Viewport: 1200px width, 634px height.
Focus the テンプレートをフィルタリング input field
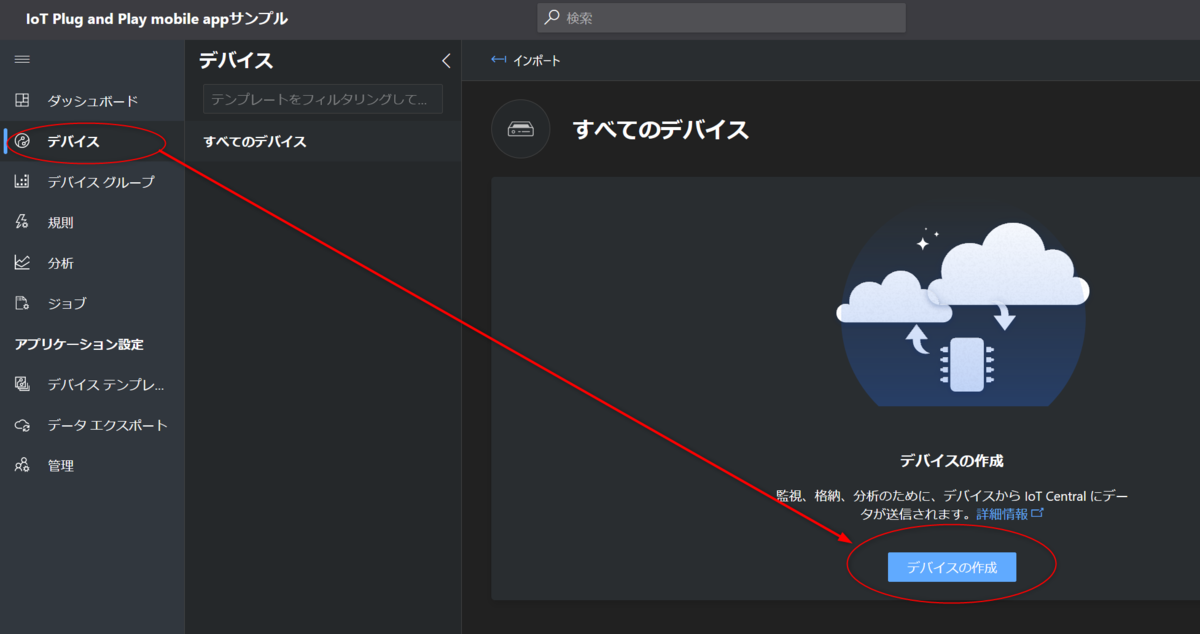tap(323, 99)
